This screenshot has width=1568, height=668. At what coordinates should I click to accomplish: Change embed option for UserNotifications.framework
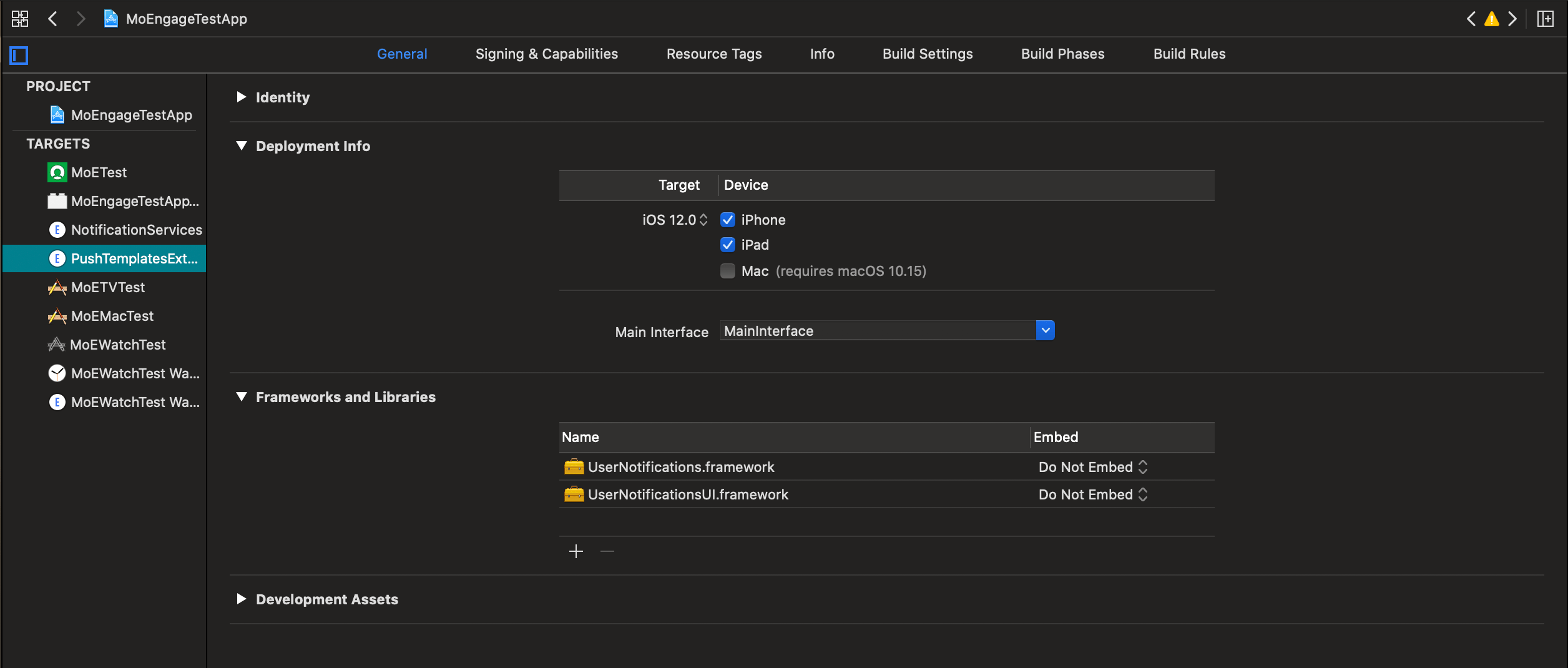click(x=1093, y=467)
